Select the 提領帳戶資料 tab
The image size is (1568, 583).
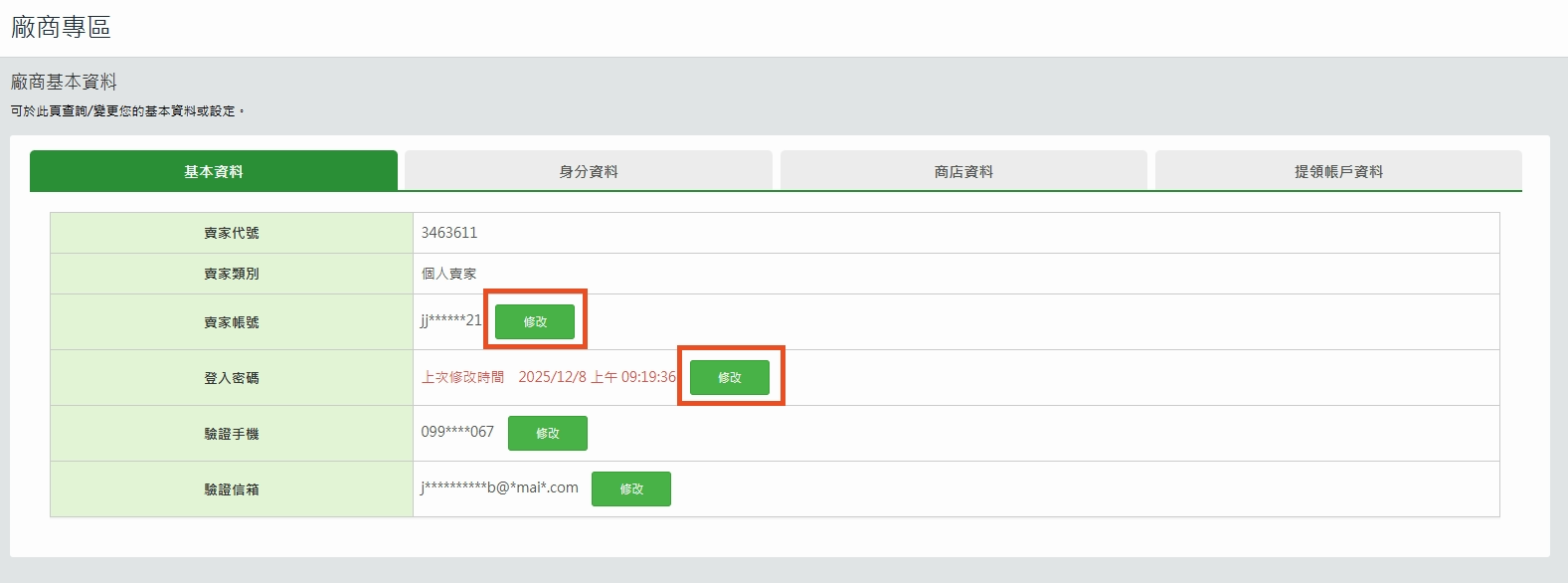1337,171
